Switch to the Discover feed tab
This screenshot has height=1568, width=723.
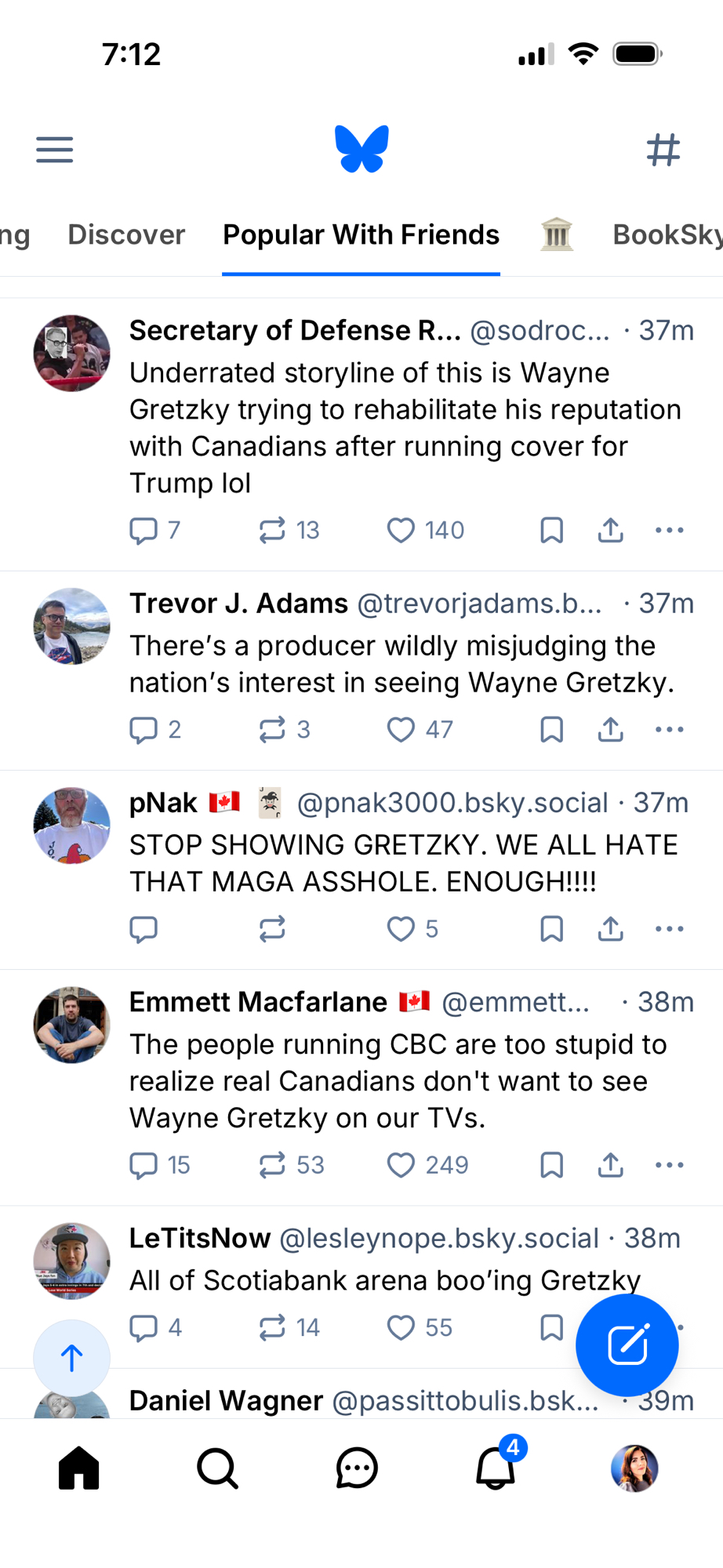point(126,234)
